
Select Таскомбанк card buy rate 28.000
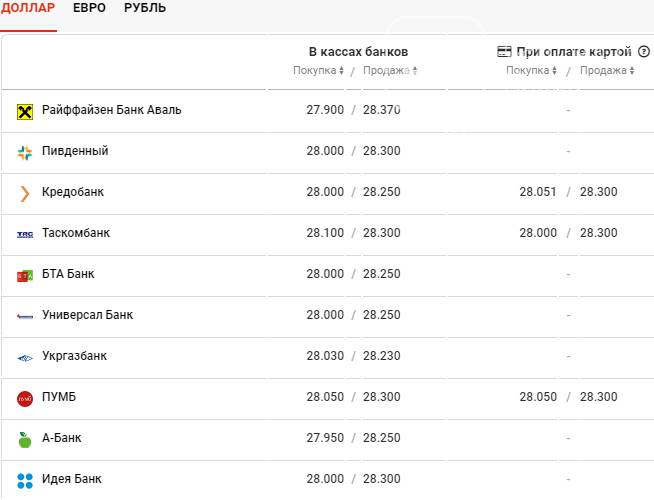(538, 233)
